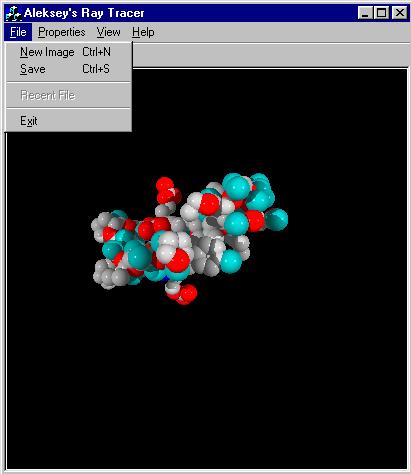Maximize the Ray Tracer window
411x474 pixels.
[381, 13]
